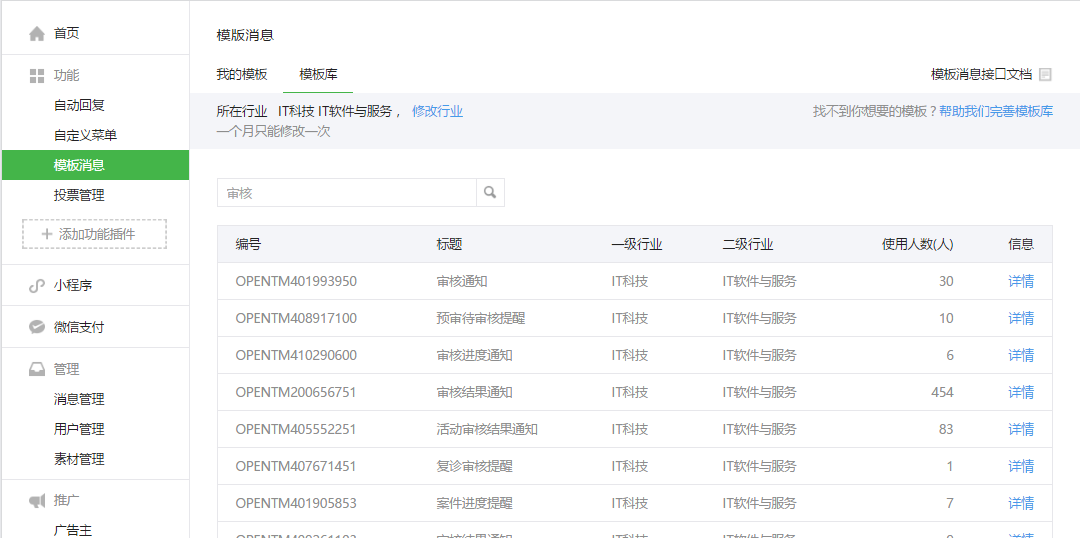Click template ID OPENTM410290600

[296, 355]
